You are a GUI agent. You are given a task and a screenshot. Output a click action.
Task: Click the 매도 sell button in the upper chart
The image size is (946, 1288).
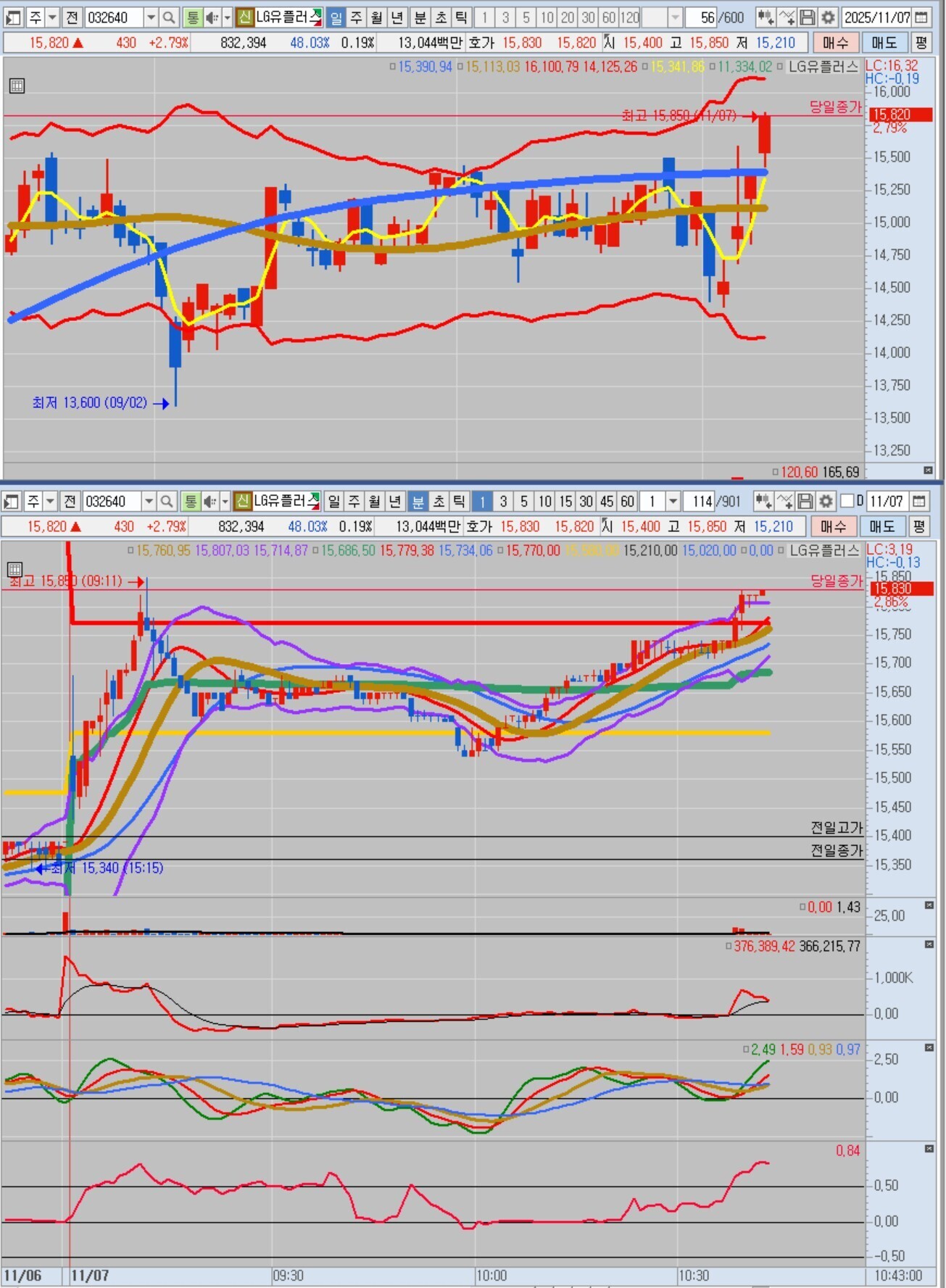coord(884,43)
